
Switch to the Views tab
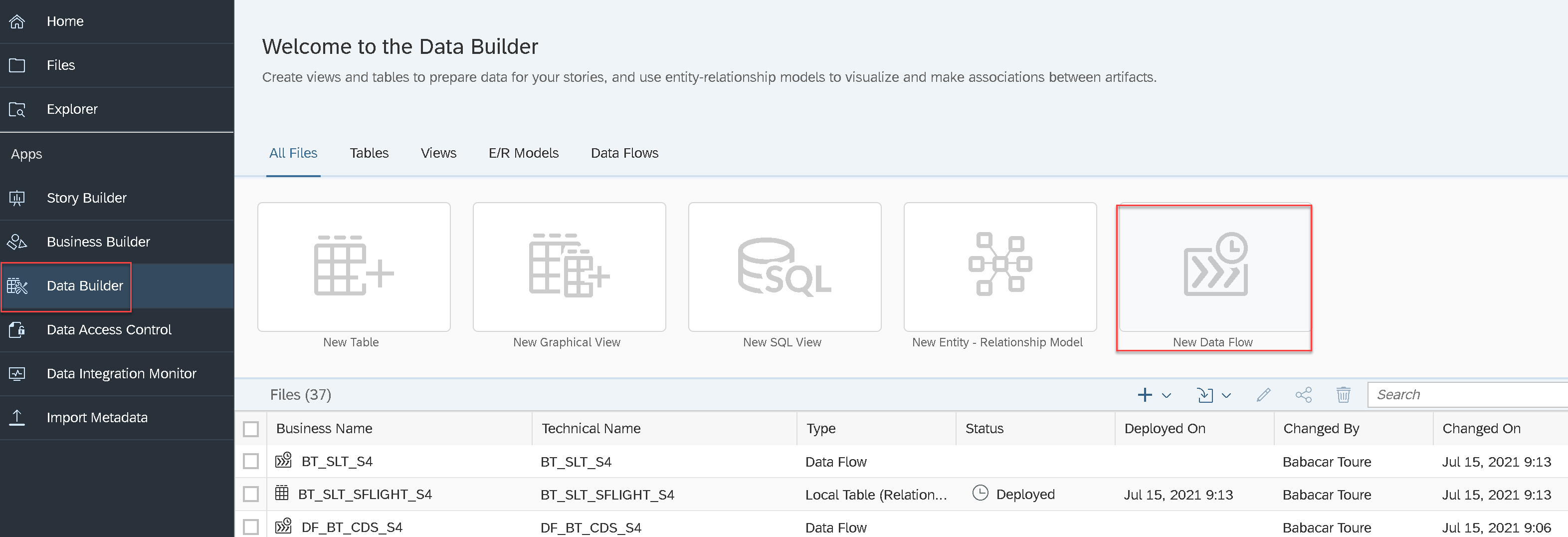tap(438, 153)
